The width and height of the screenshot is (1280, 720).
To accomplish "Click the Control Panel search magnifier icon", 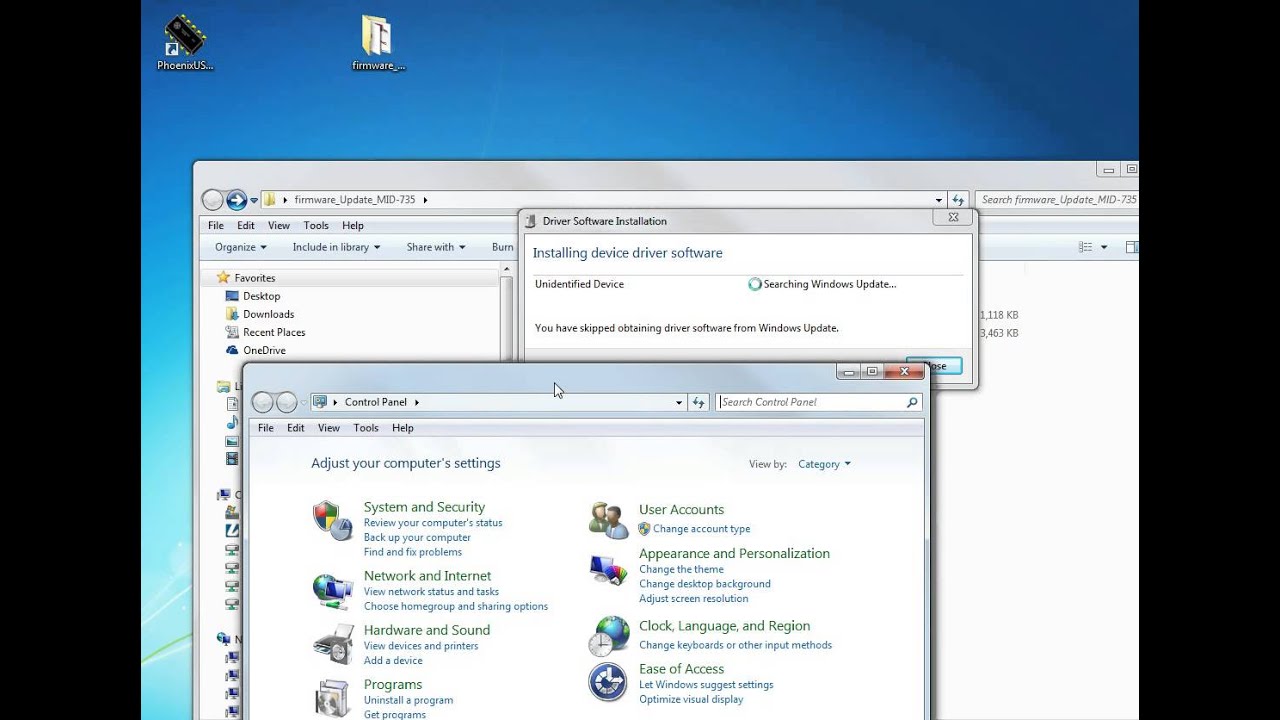I will (x=911, y=402).
